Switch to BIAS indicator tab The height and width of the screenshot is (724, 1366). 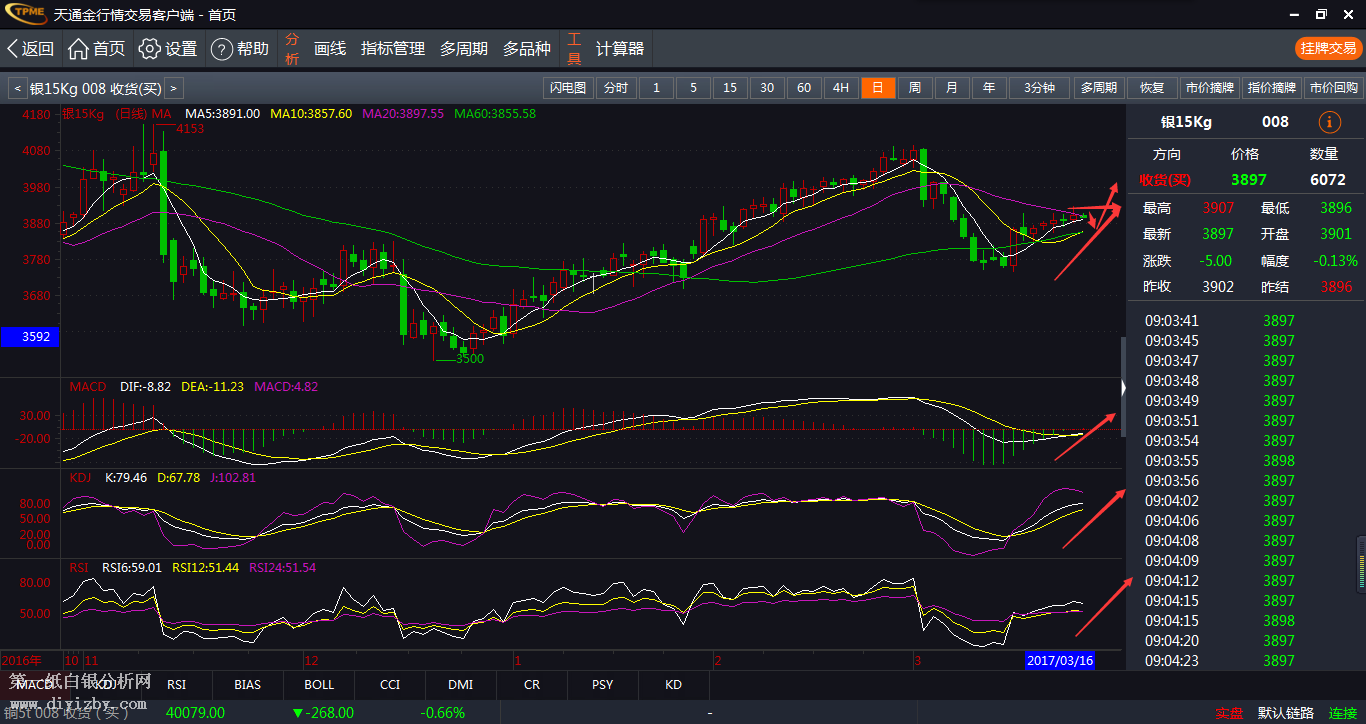tap(247, 685)
